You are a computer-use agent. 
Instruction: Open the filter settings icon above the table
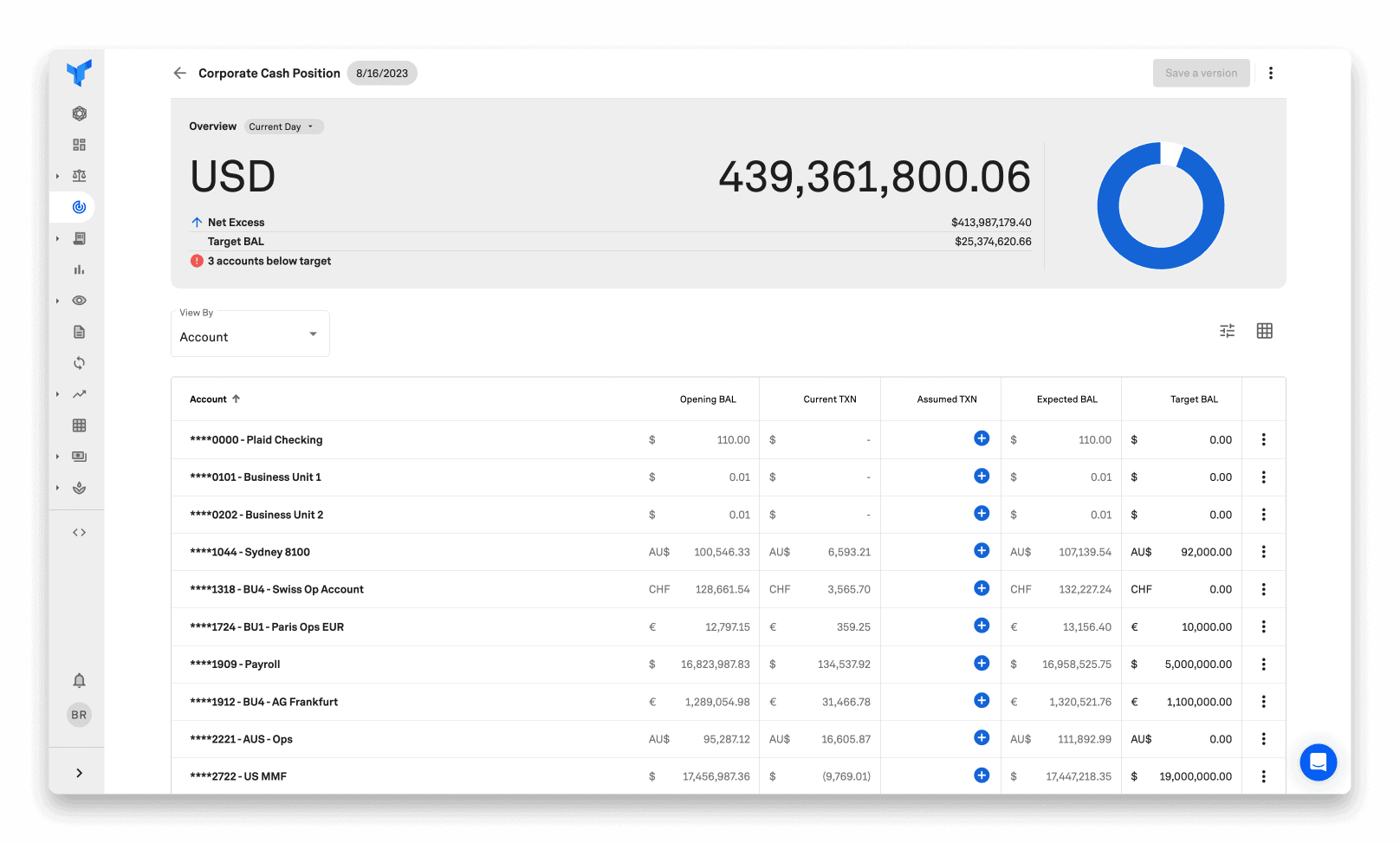[1227, 330]
